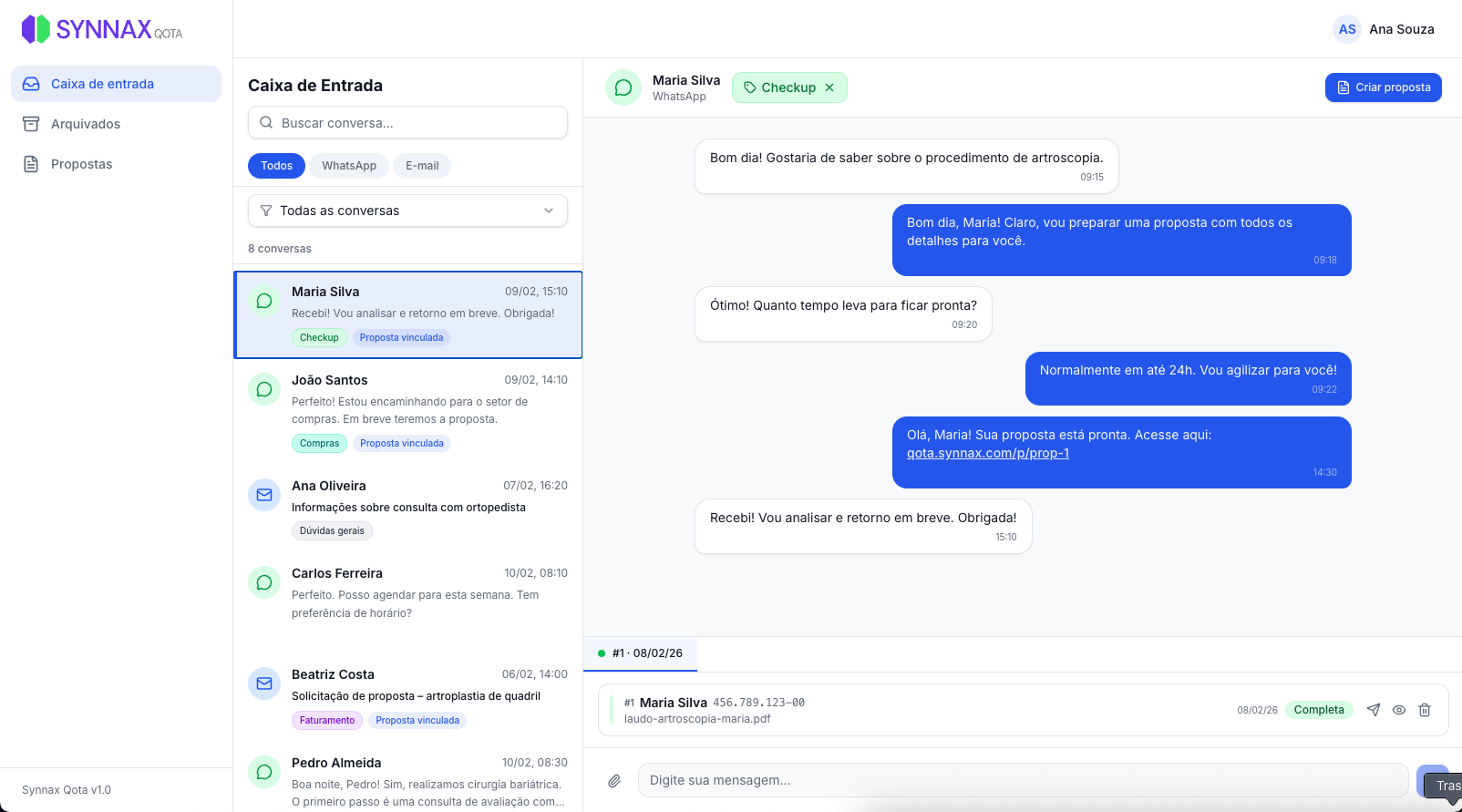Image resolution: width=1462 pixels, height=812 pixels.
Task: Send proposal with paper plane icon
Action: click(x=1374, y=710)
